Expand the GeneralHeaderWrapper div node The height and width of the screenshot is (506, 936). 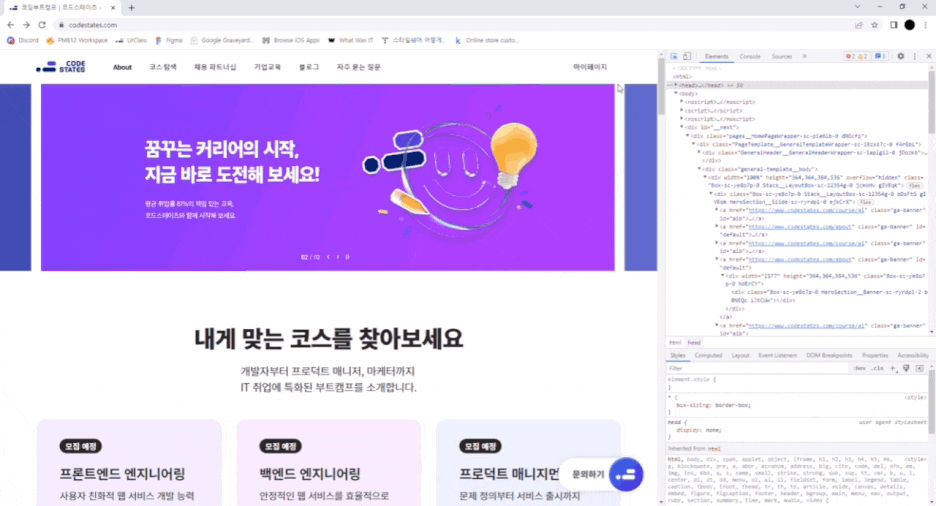coord(699,152)
